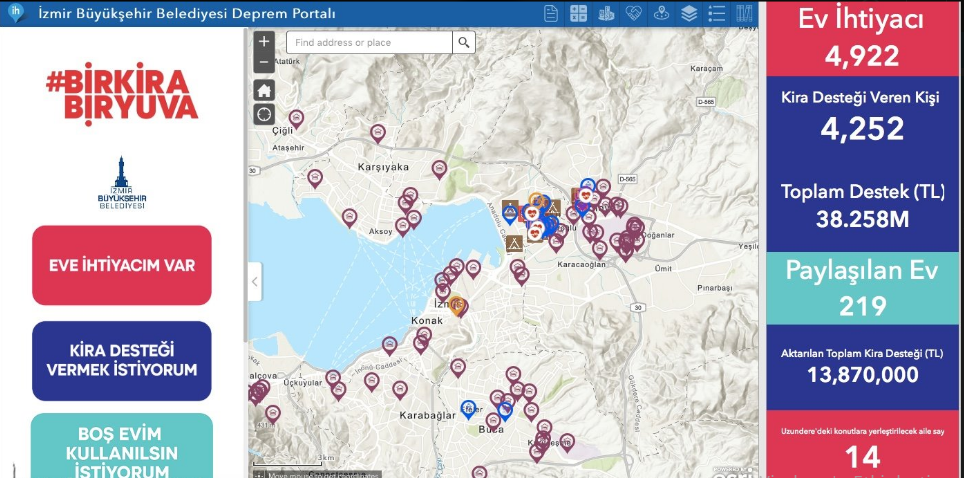
Task: Click BOŞ EVİM KULLANILSIN İSTİYORUM button
Action: [122, 446]
